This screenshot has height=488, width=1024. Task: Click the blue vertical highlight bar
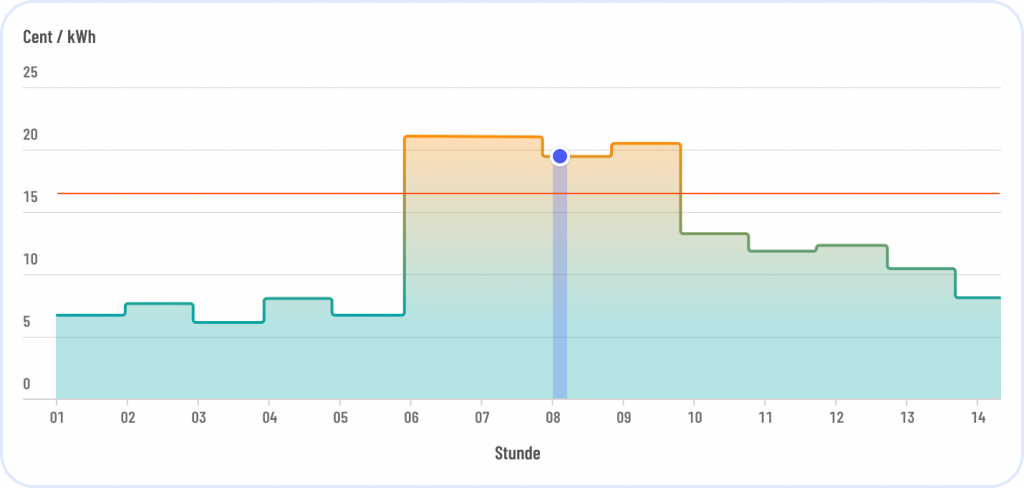(560, 290)
